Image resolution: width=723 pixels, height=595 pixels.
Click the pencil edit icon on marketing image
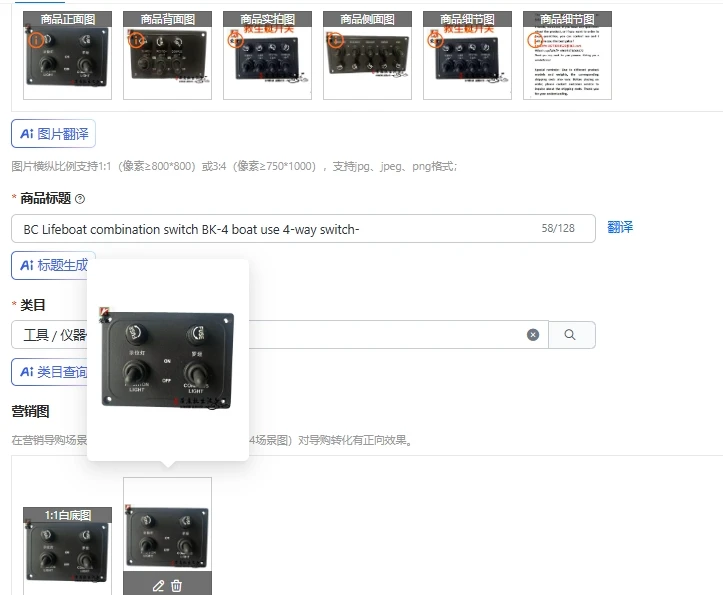pyautogui.click(x=158, y=586)
